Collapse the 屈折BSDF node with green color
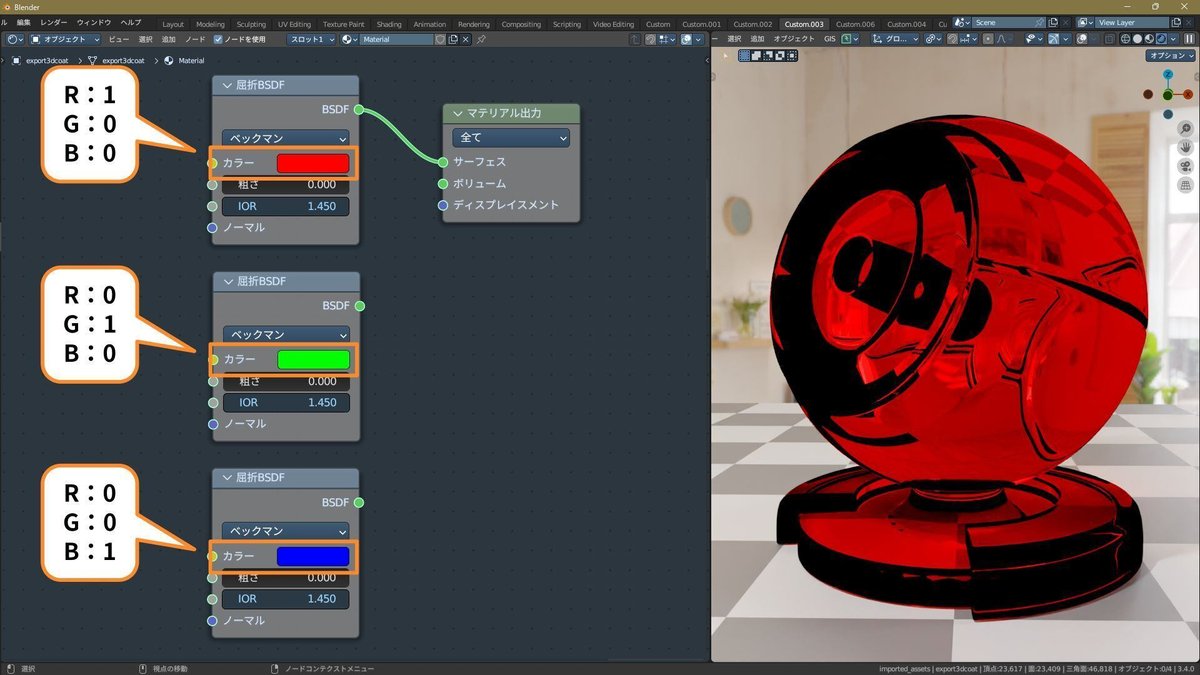1200x675 pixels. coord(227,282)
